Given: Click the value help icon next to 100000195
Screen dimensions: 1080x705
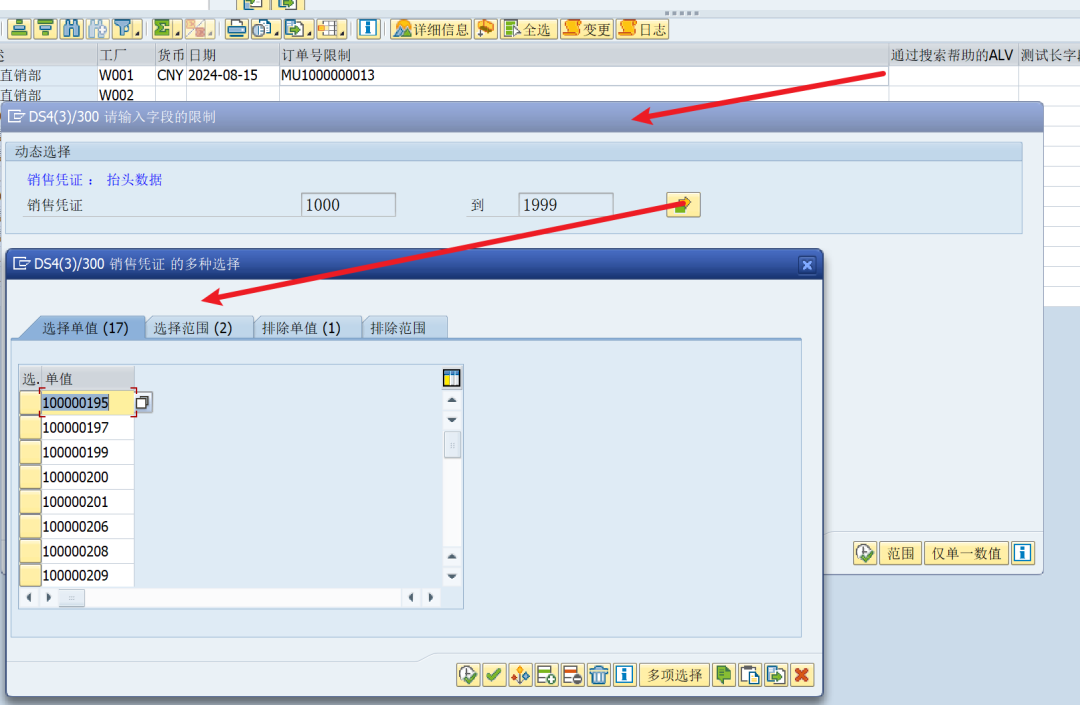Looking at the screenshot, I should (143, 403).
